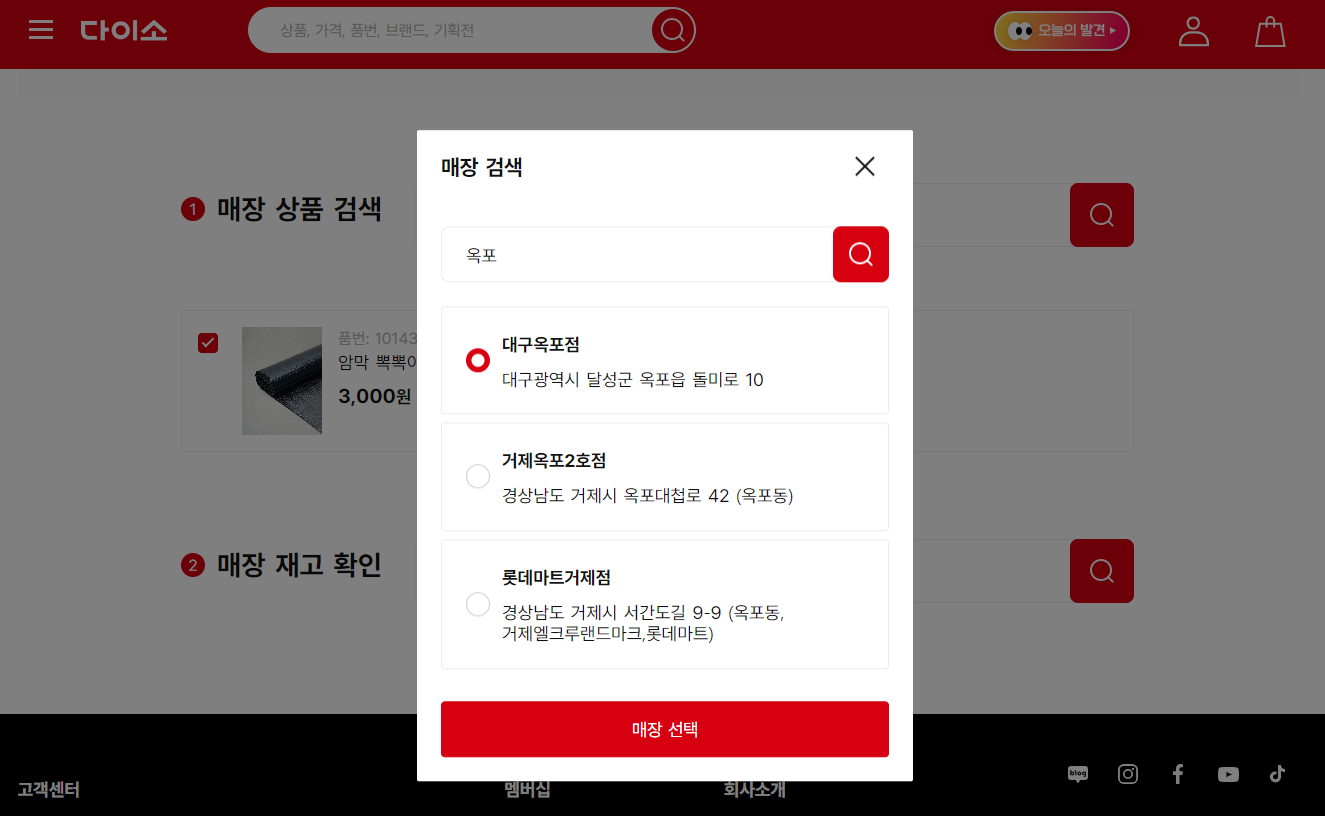Toggle the checkbox for the 암막 뽁뽁이 product
1325x816 pixels.
[x=208, y=343]
